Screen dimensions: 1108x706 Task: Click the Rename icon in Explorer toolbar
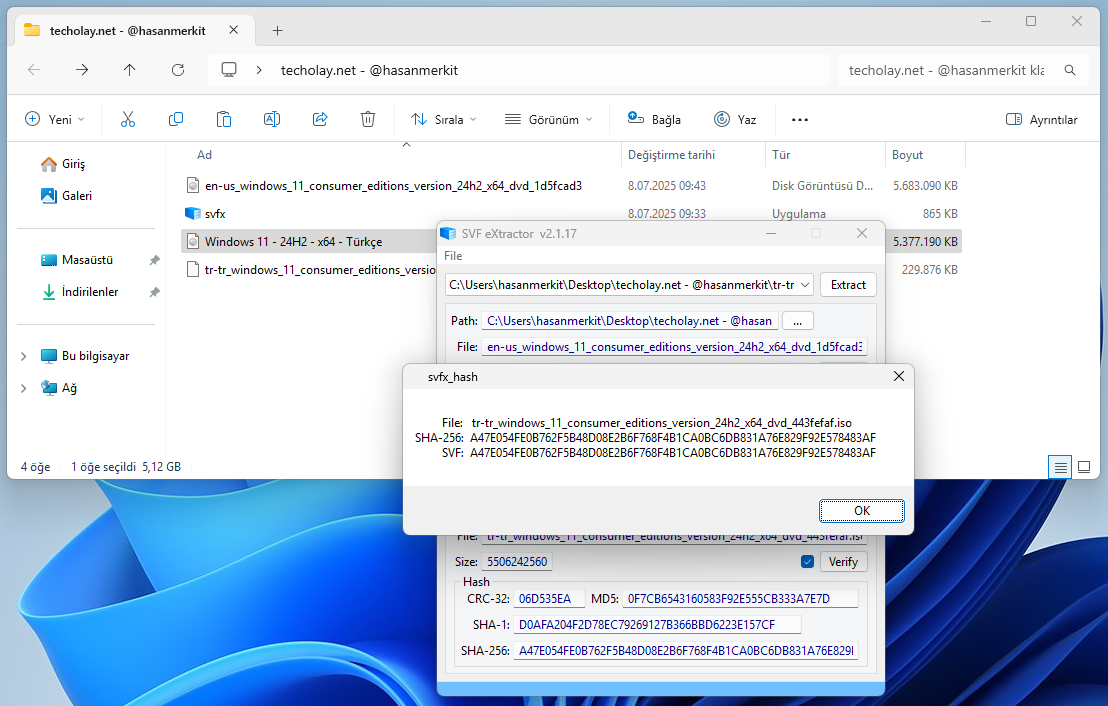[x=272, y=119]
